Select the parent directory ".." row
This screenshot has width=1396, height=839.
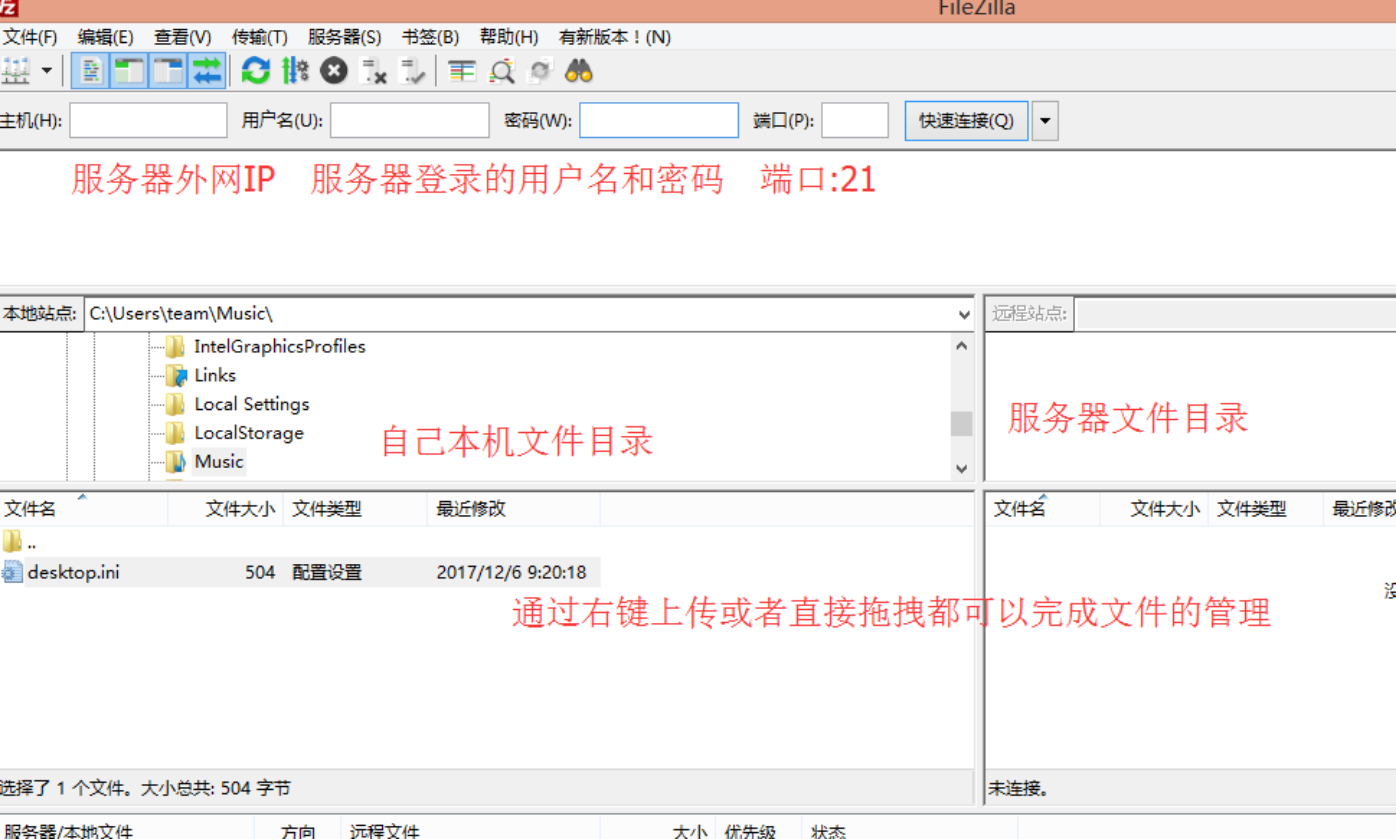300,543
